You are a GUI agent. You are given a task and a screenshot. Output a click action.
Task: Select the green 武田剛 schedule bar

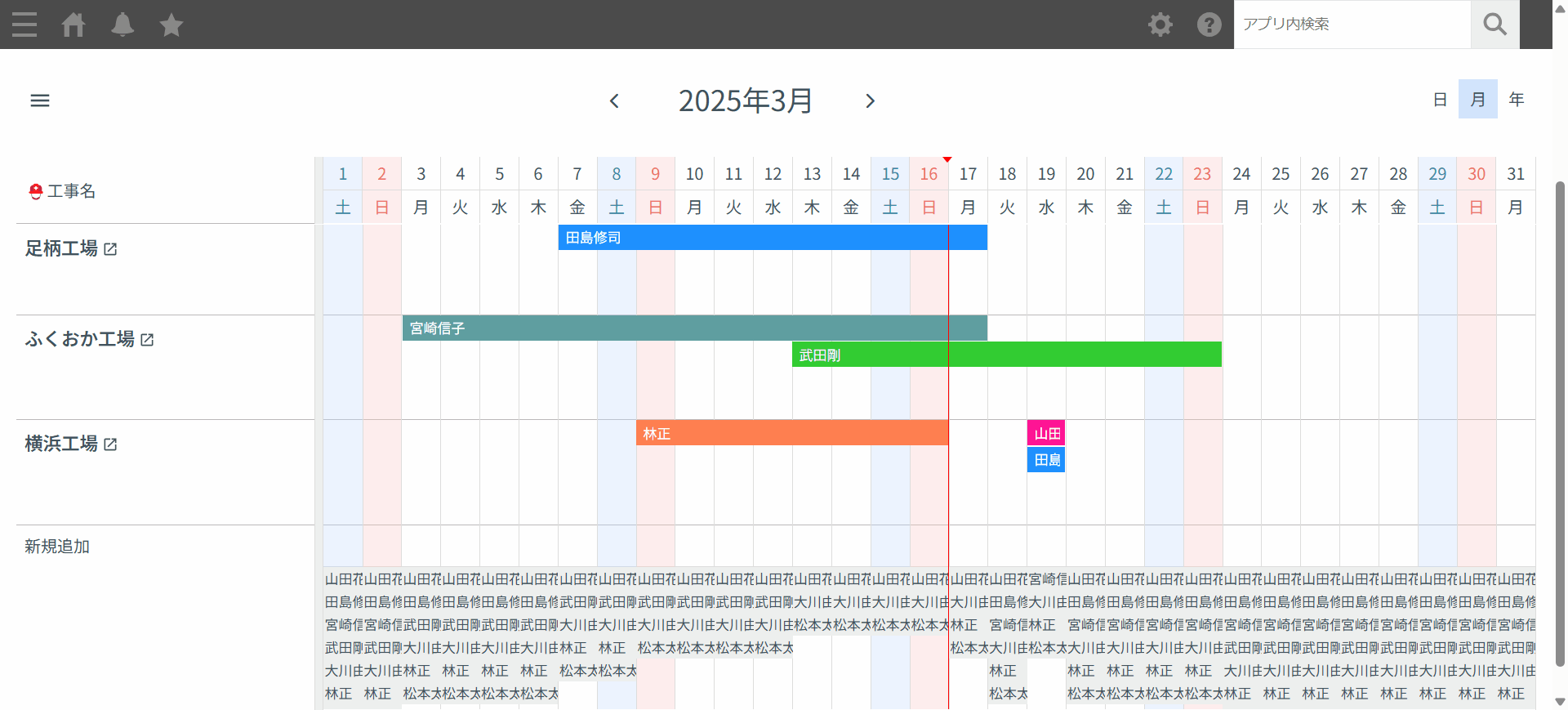coord(1006,355)
